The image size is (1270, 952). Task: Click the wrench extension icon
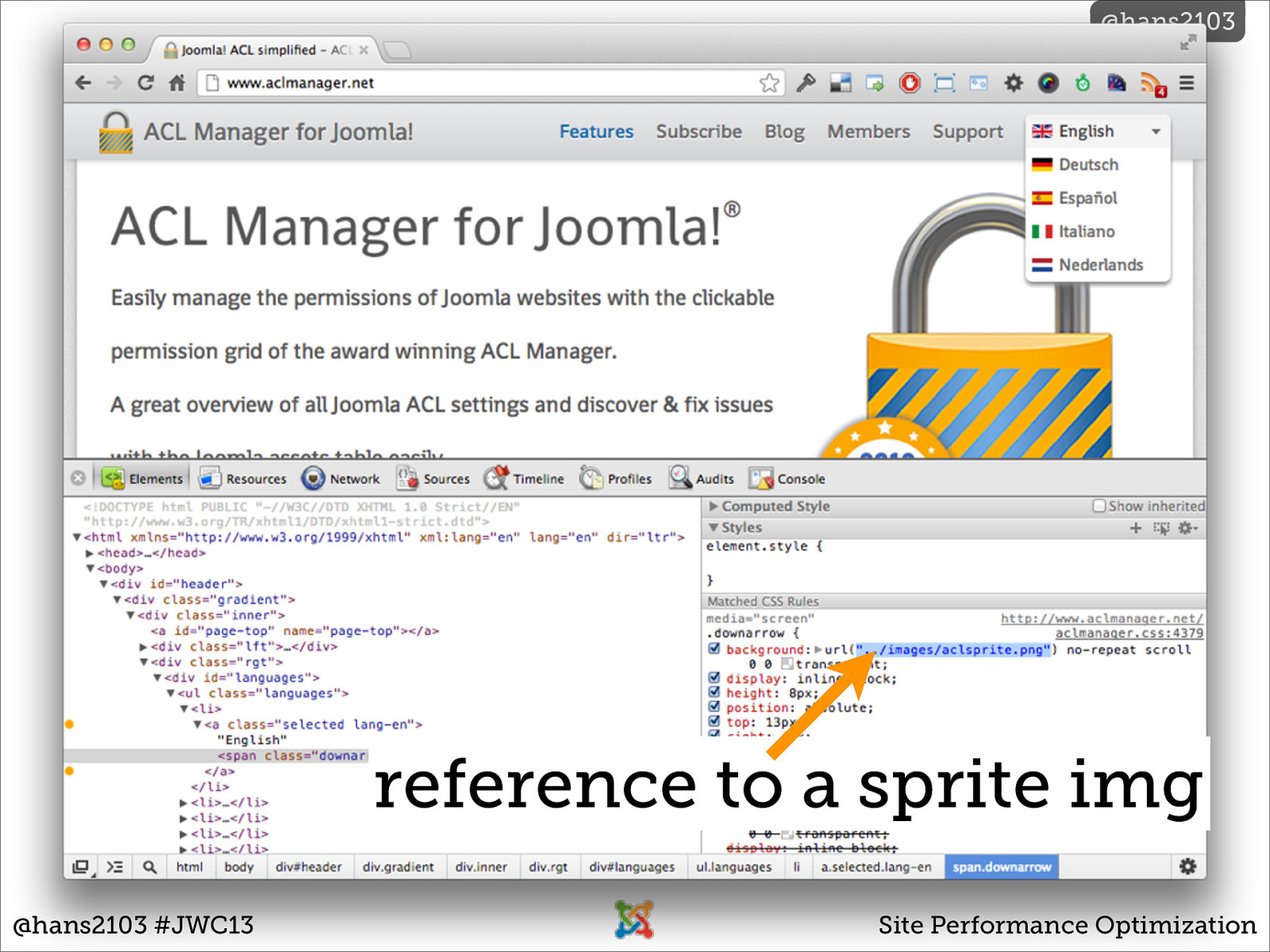pos(806,83)
